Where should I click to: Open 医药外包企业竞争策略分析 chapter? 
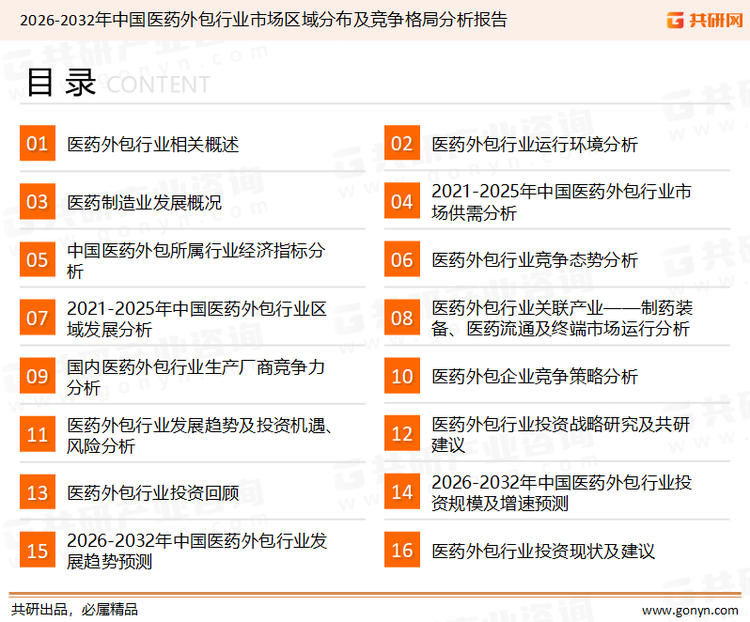coord(534,377)
